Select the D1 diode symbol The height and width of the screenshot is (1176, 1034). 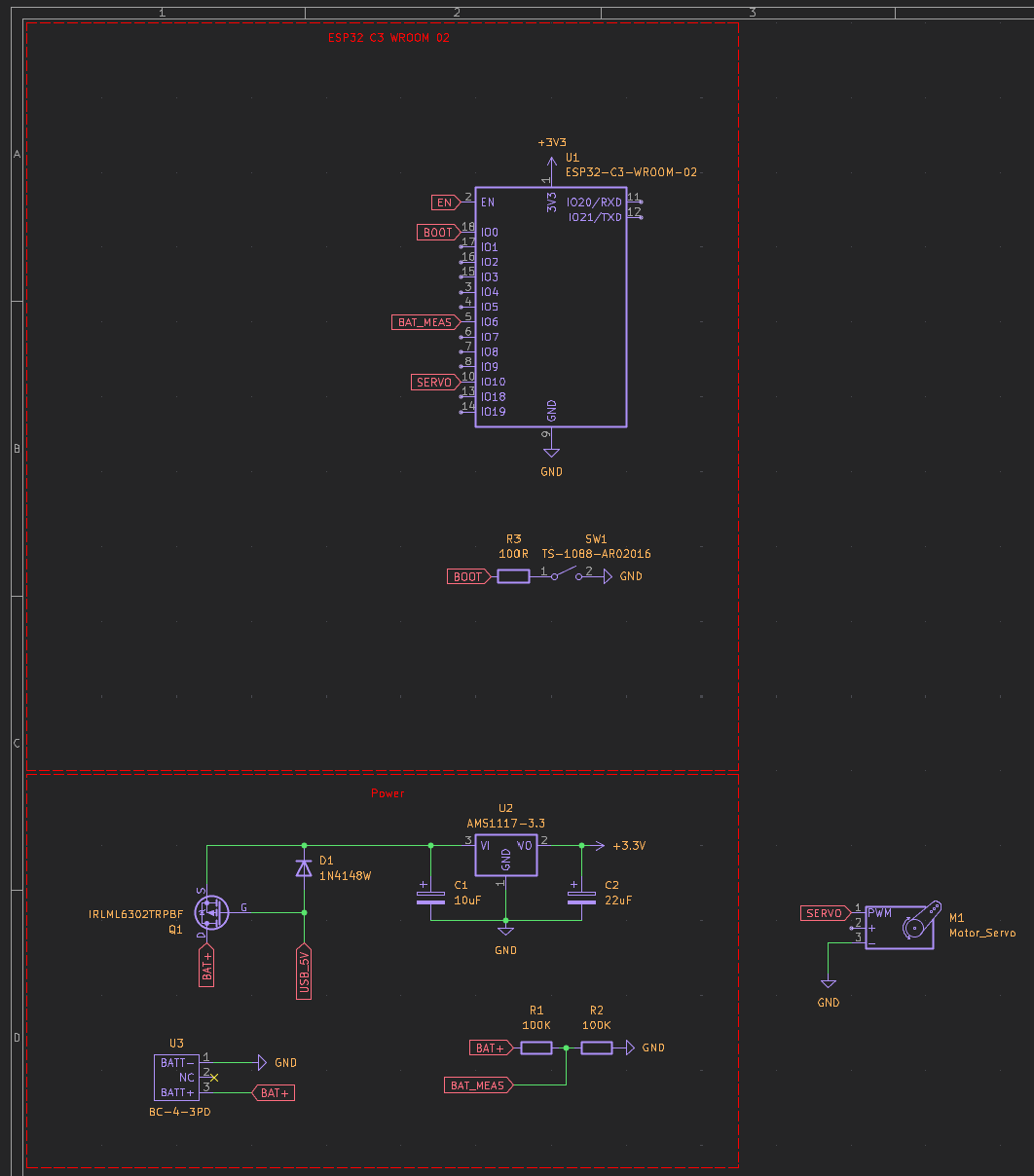[304, 867]
